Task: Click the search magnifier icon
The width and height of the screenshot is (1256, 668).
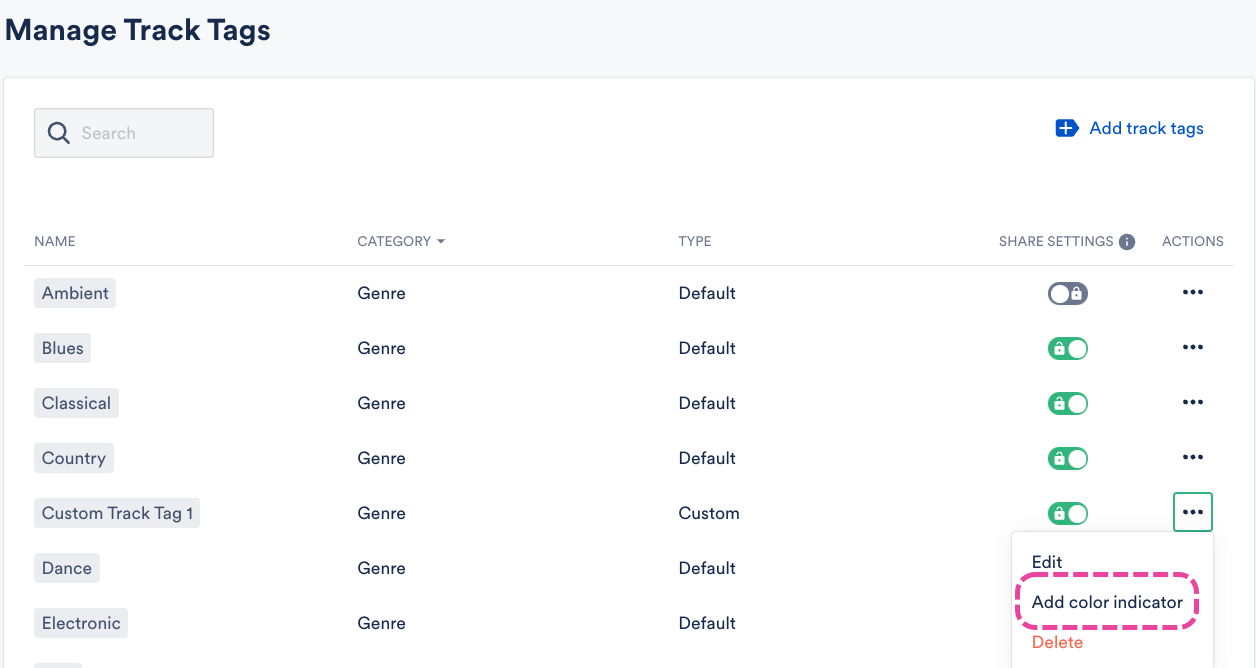Action: point(59,133)
